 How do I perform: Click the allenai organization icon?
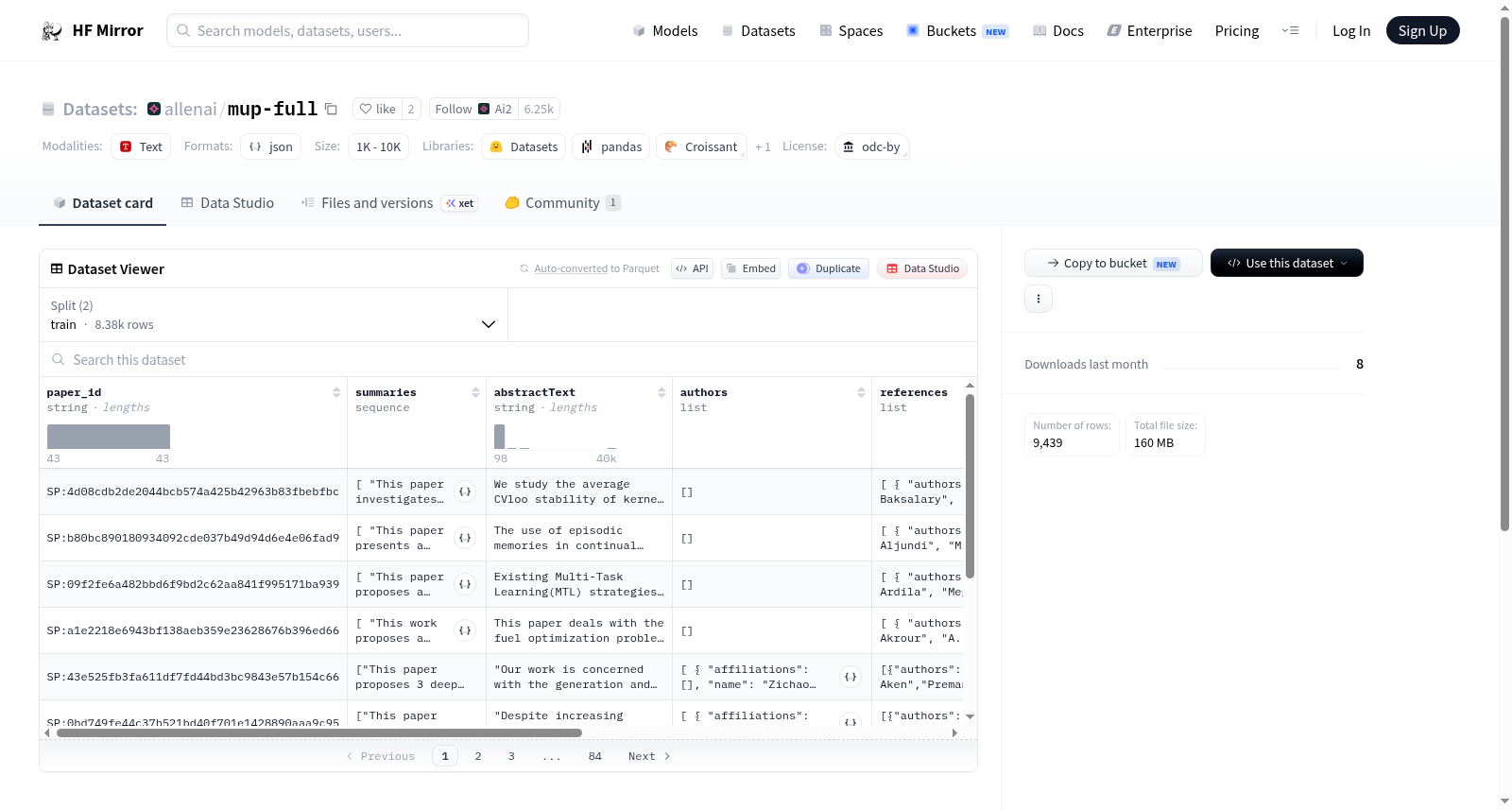point(154,109)
